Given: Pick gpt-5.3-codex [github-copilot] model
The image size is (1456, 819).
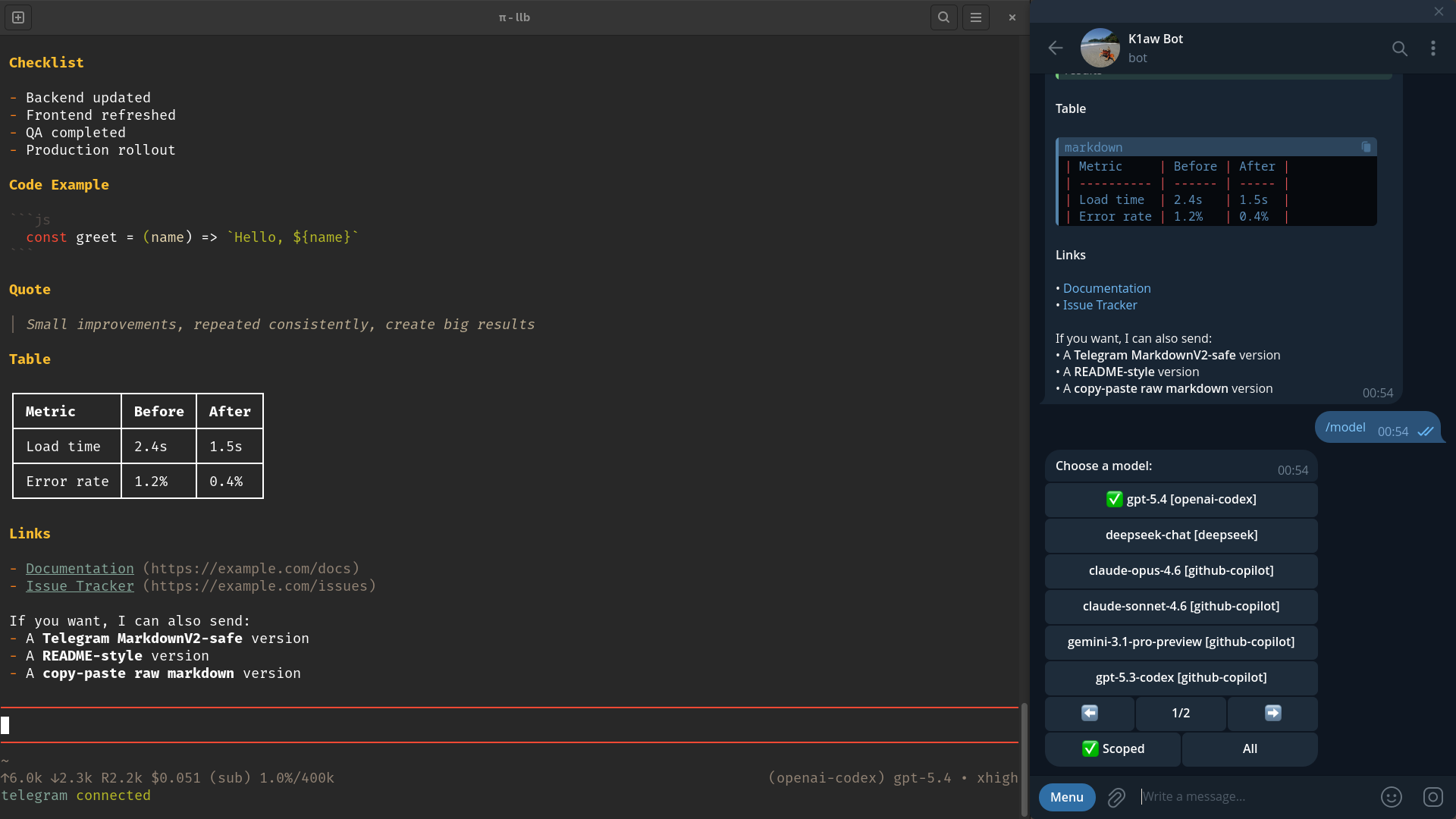Looking at the screenshot, I should click(1181, 678).
